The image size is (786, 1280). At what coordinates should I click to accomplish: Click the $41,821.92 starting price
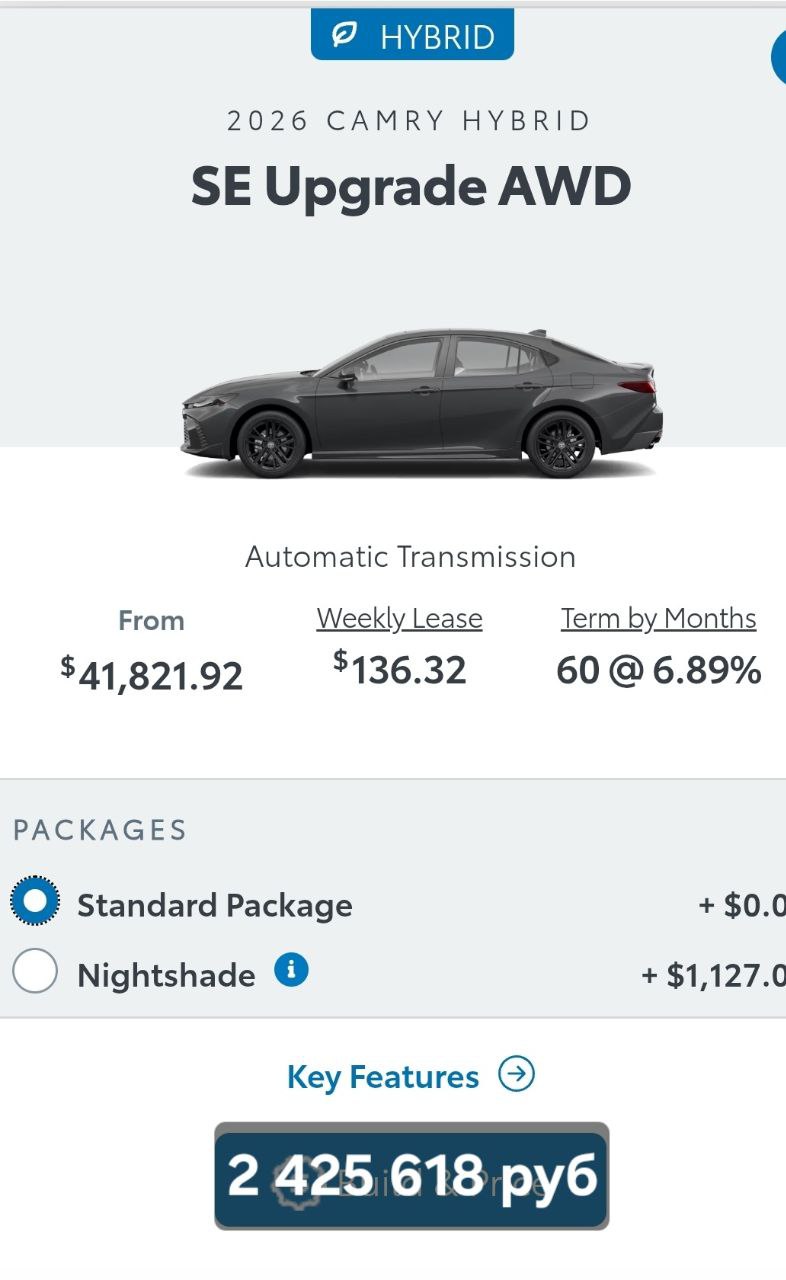[x=152, y=675]
